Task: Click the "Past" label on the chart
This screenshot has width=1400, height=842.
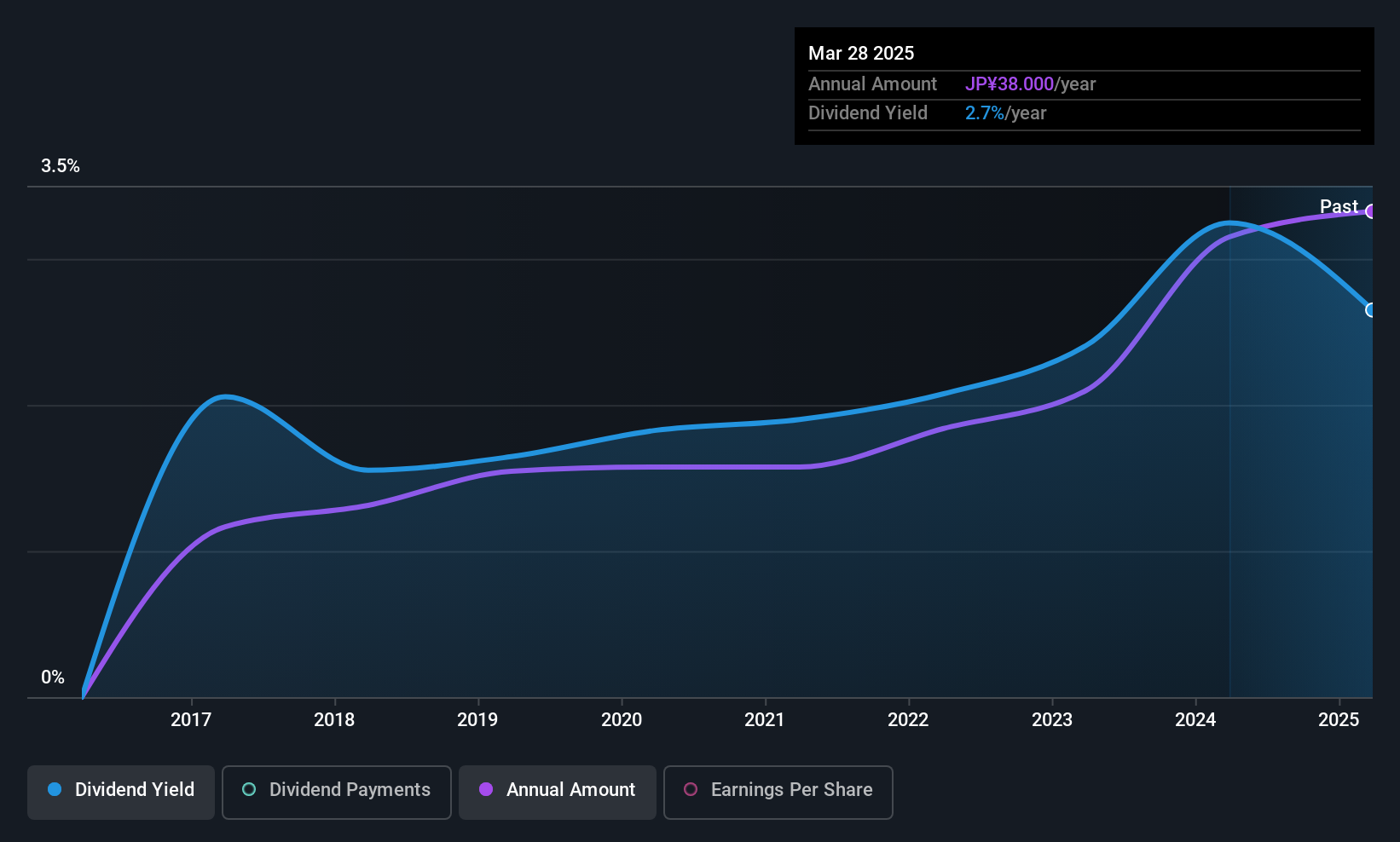Action: 1339,206
